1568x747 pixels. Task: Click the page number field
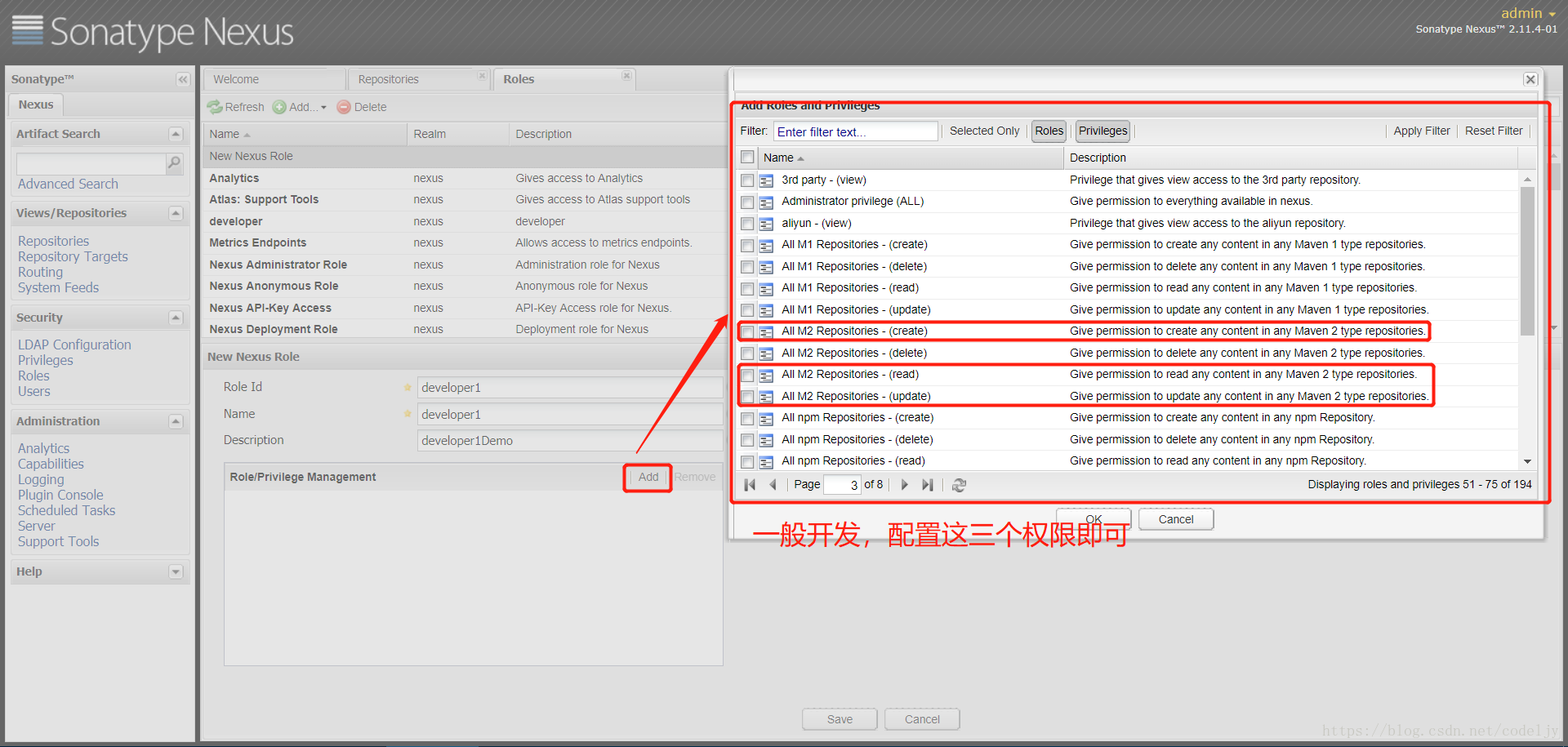click(842, 485)
